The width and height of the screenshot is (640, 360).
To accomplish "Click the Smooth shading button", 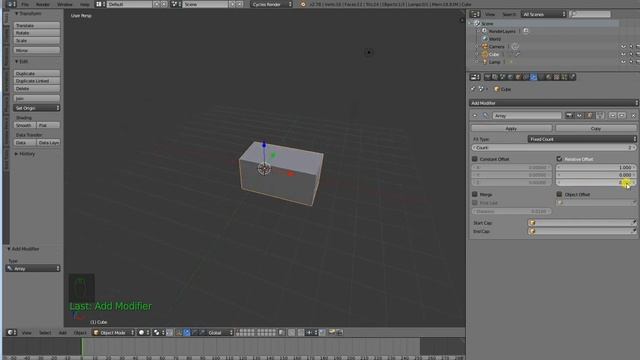I will 24,125.
